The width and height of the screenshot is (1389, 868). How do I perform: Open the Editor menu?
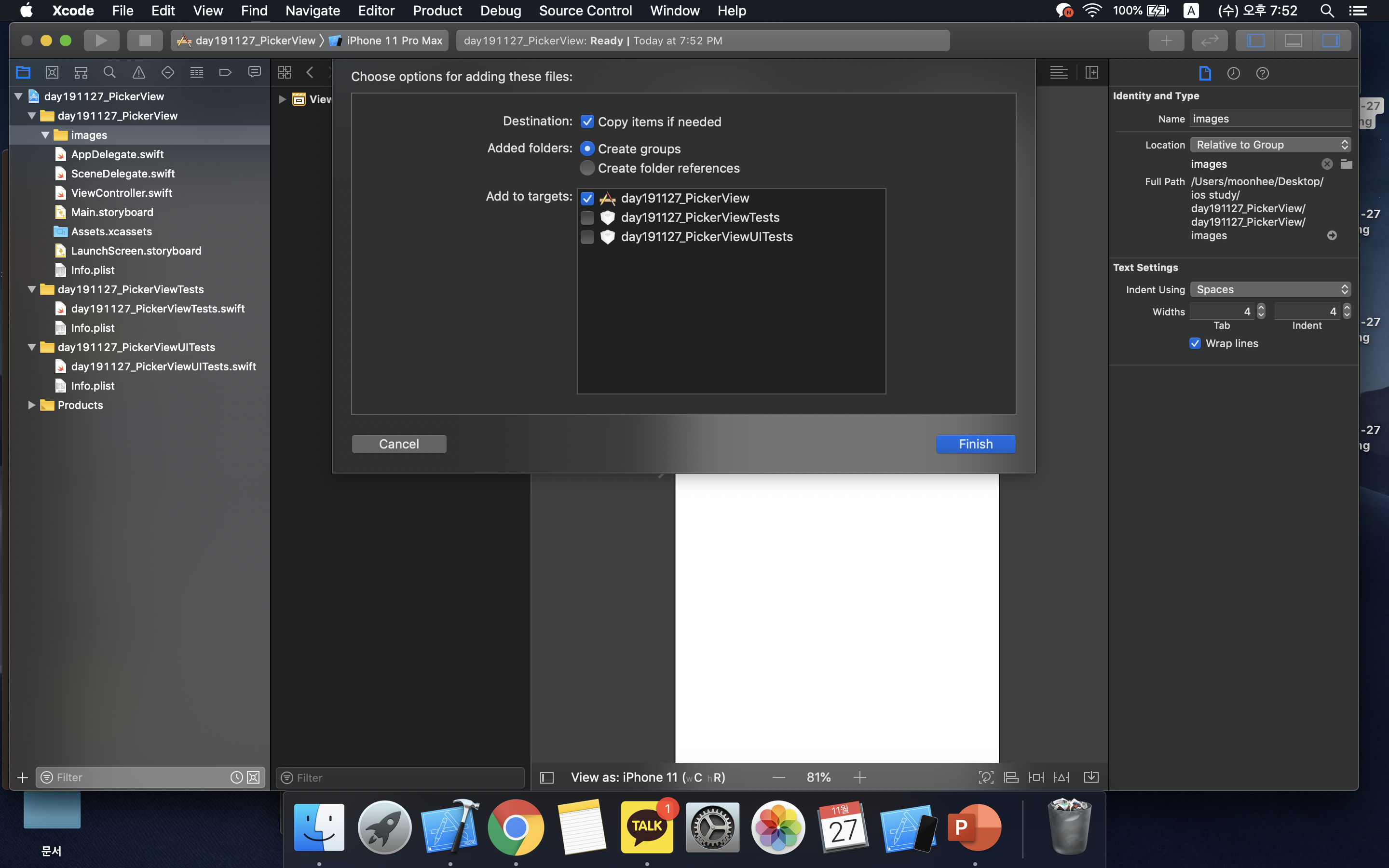(x=376, y=10)
